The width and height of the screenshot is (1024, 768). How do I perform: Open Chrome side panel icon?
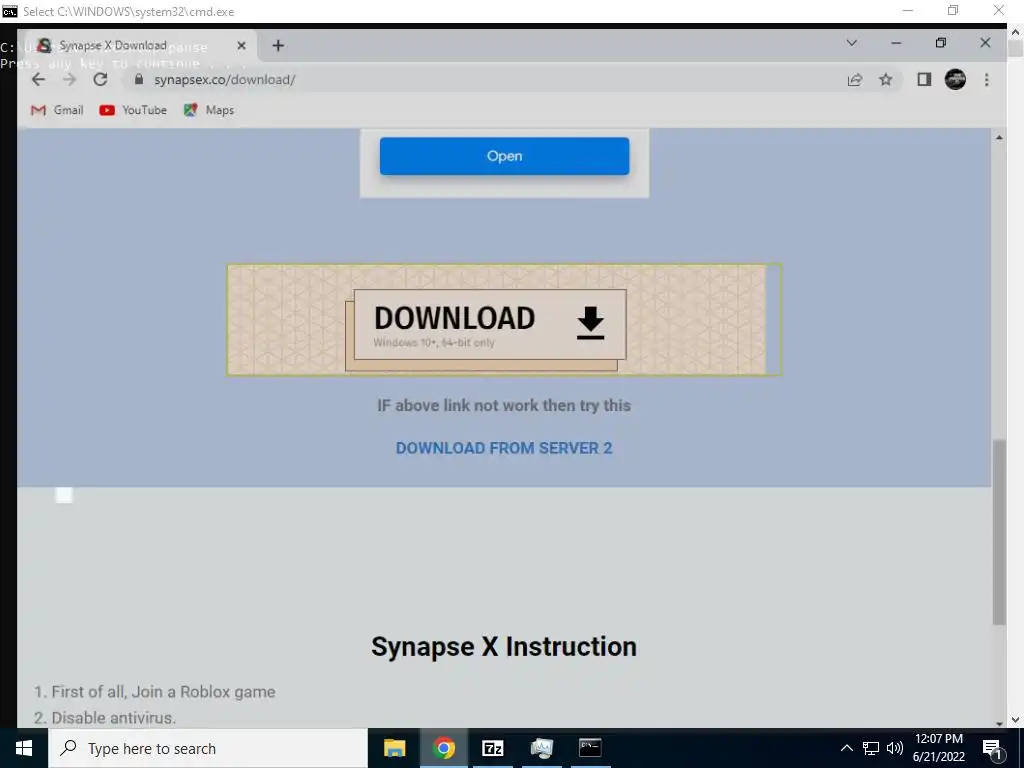point(923,80)
